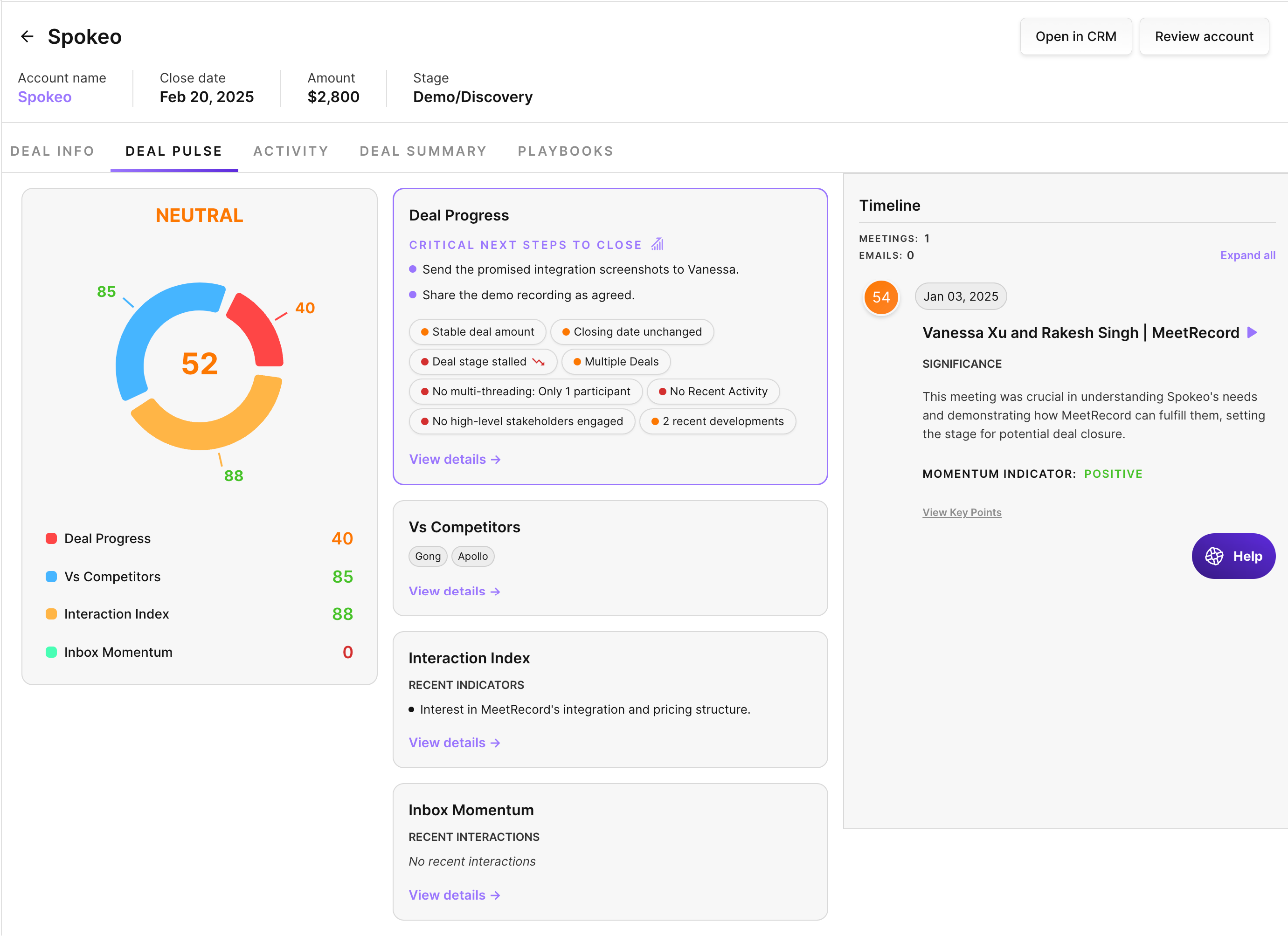Viewport: 1288px width, 936px height.
Task: Click the Open in CRM button
Action: tap(1076, 37)
